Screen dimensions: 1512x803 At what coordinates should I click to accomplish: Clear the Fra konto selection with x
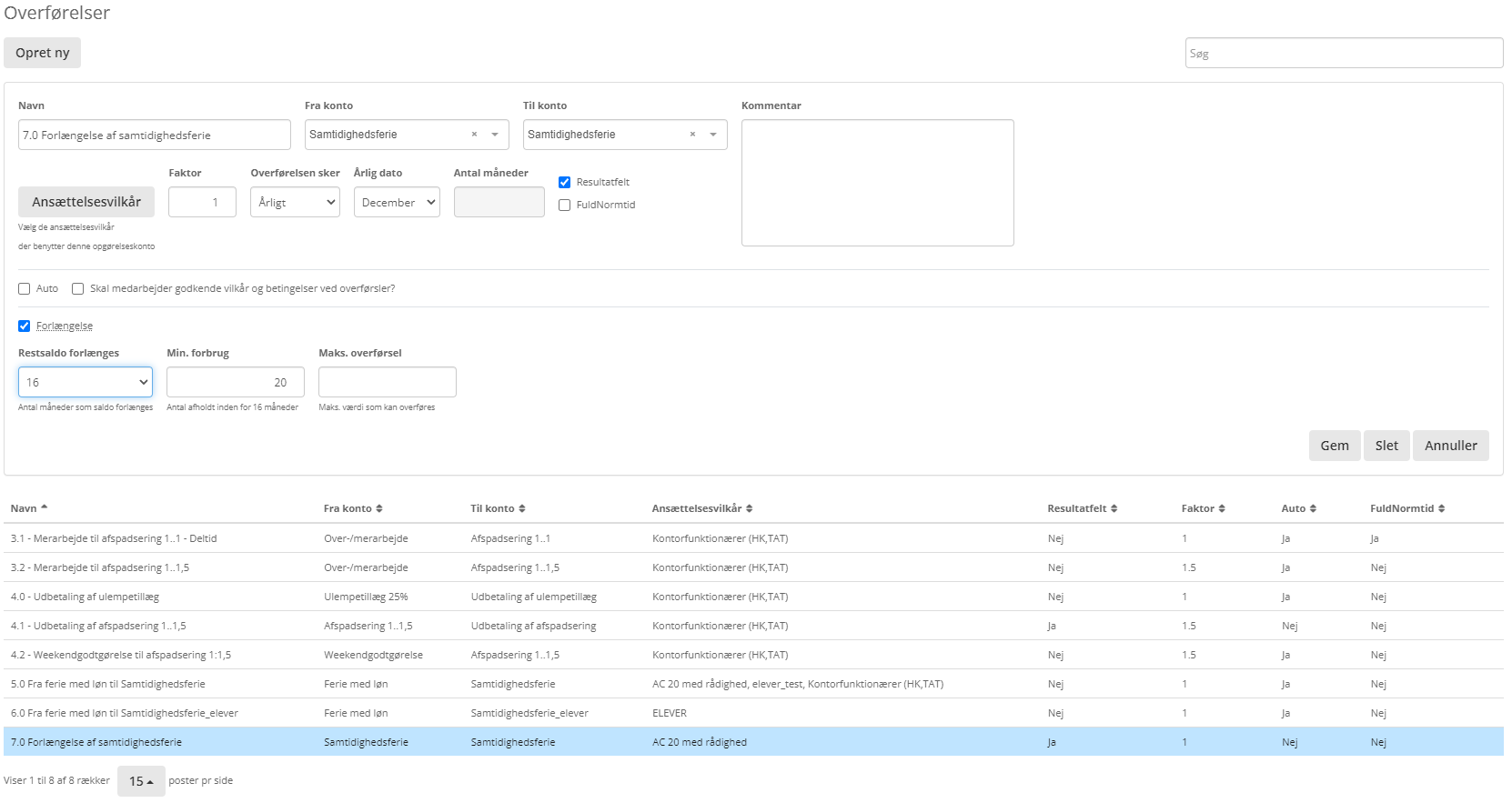[x=474, y=135]
